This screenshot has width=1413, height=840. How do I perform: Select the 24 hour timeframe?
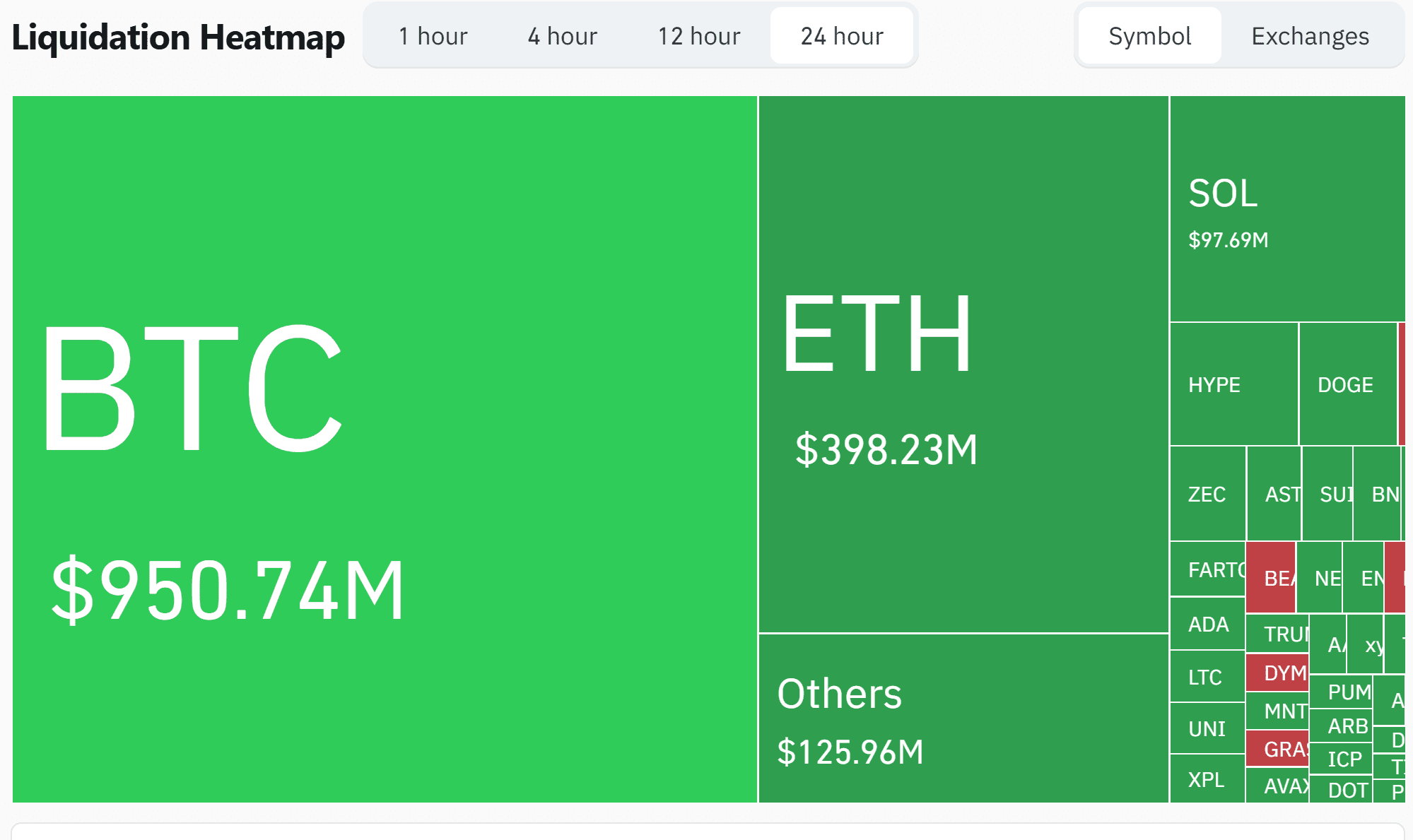click(841, 36)
